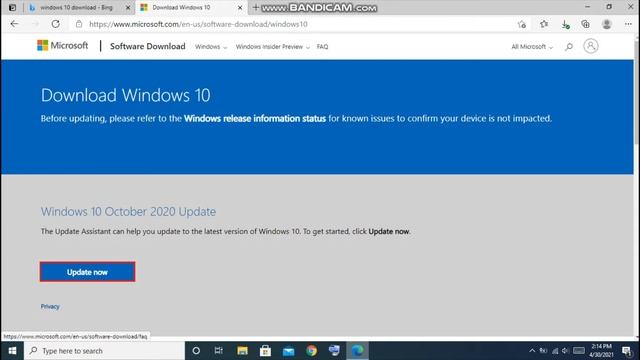The width and height of the screenshot is (640, 360).
Task: Open Windows release information status link
Action: (x=255, y=118)
